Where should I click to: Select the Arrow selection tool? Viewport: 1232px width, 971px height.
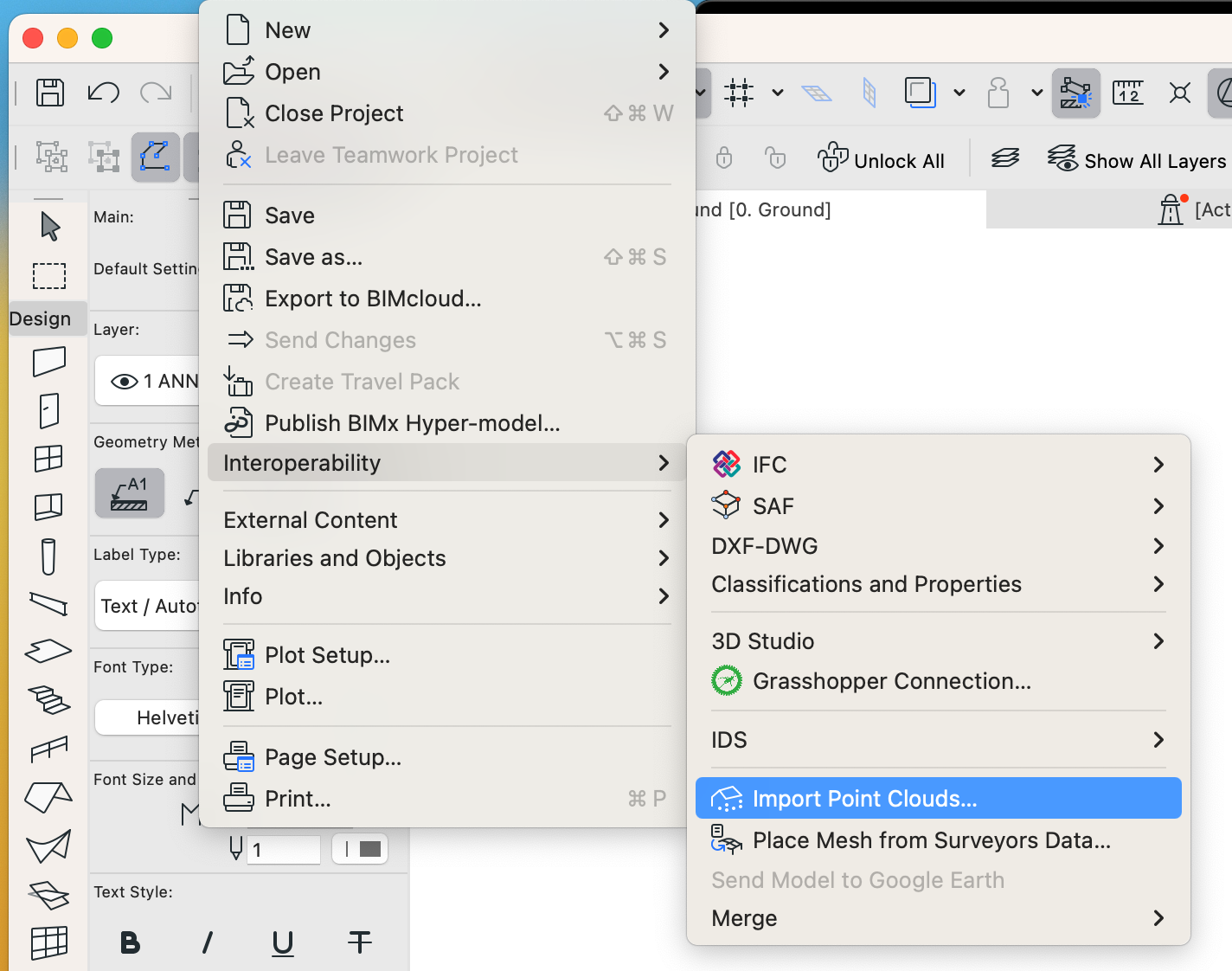[50, 227]
